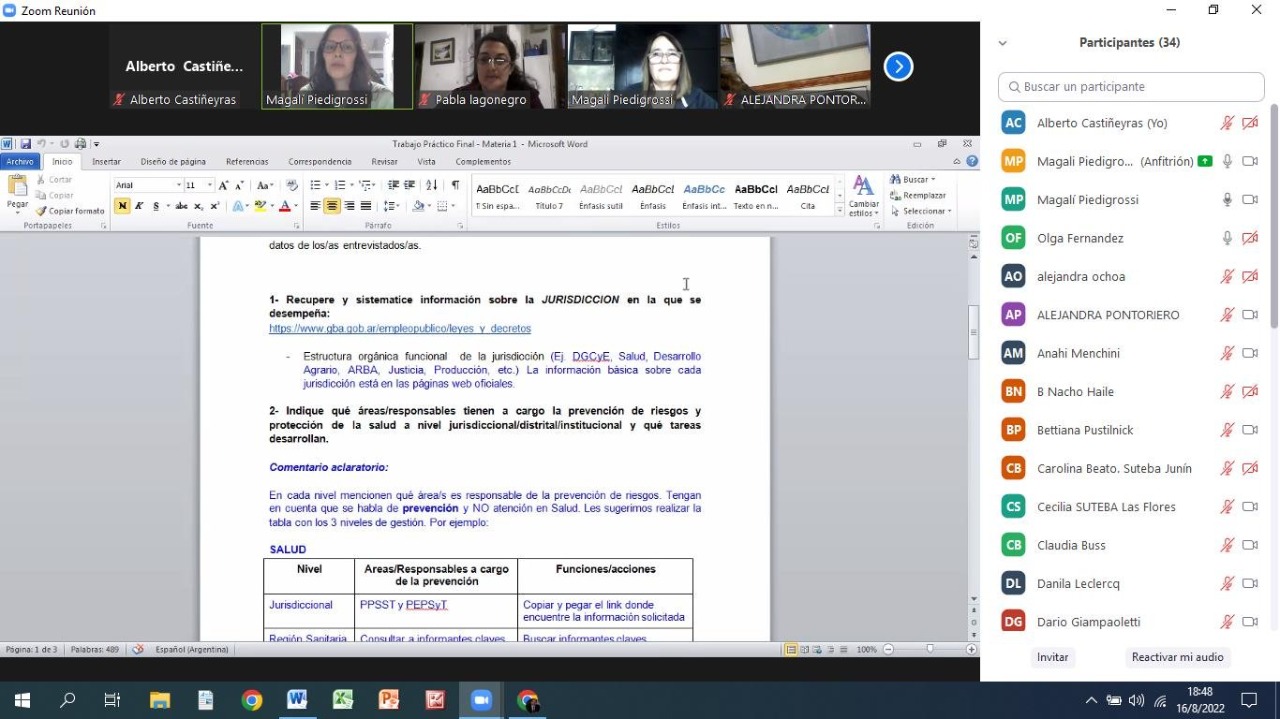Show hidden system tray icons

(x=1090, y=700)
